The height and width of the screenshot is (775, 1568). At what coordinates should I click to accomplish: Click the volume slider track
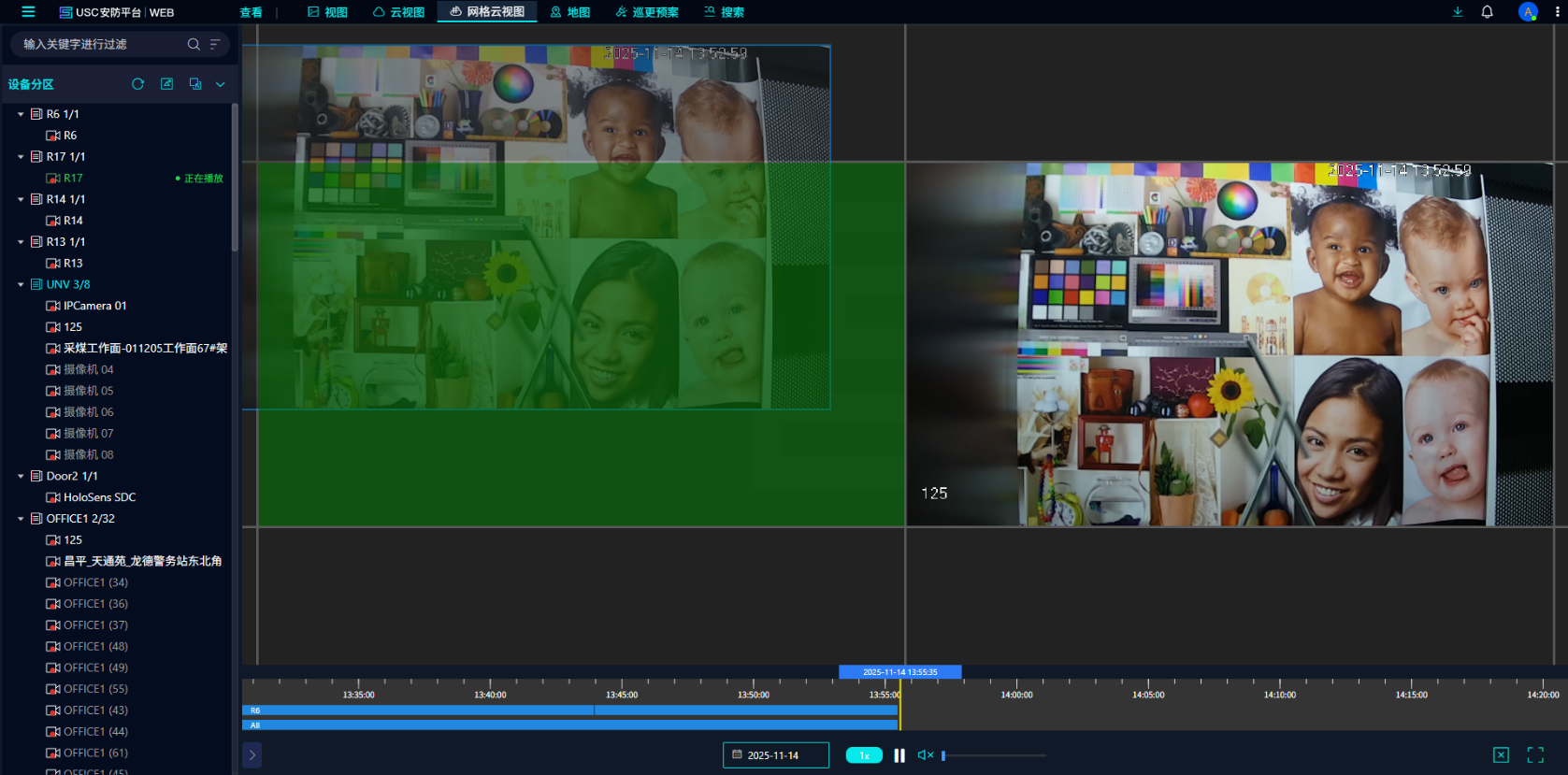[994, 755]
